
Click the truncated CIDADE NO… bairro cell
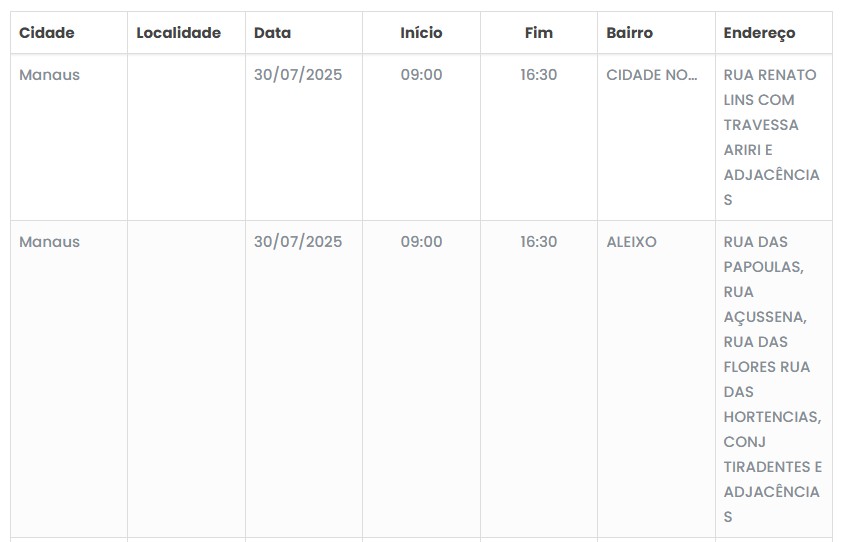pos(652,75)
